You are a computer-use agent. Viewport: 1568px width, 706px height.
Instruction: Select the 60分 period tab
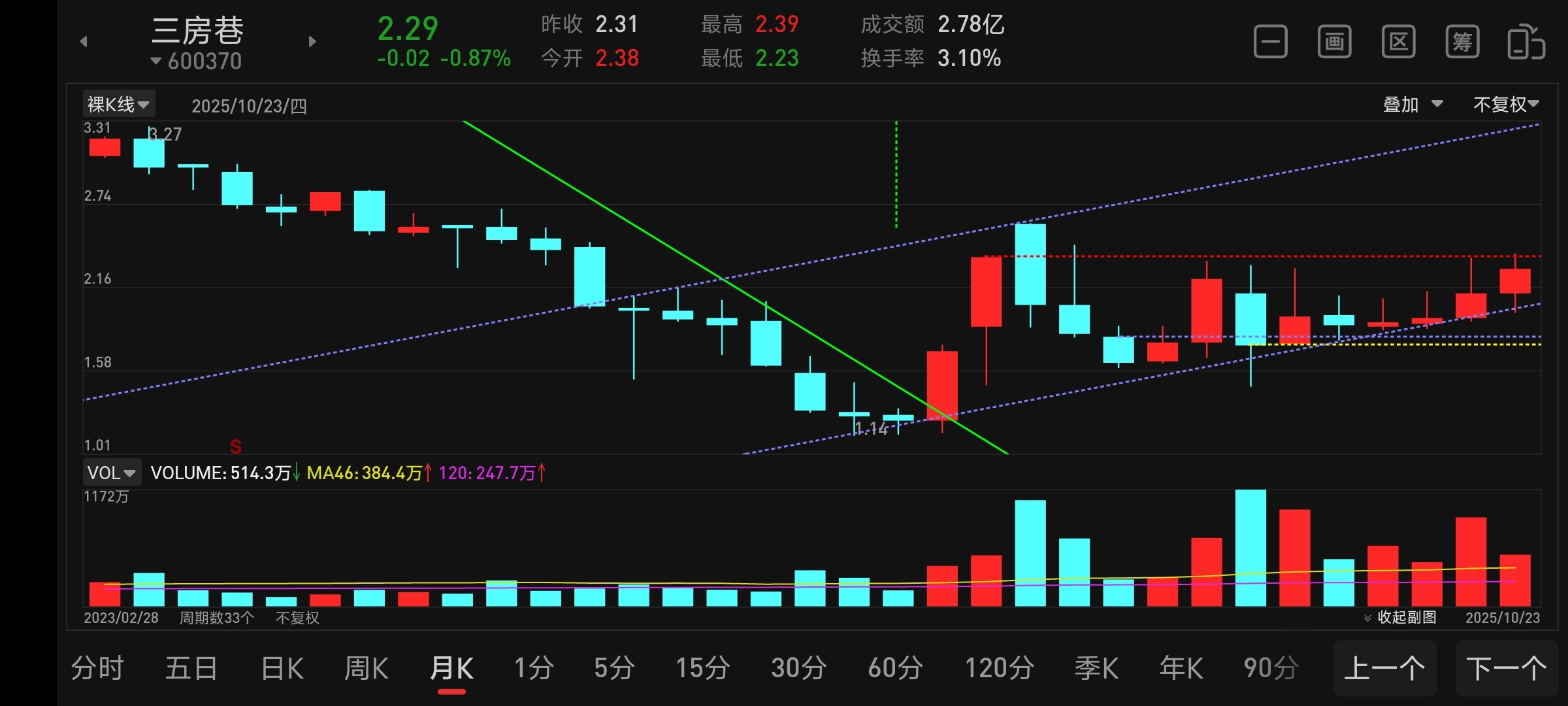(x=895, y=669)
